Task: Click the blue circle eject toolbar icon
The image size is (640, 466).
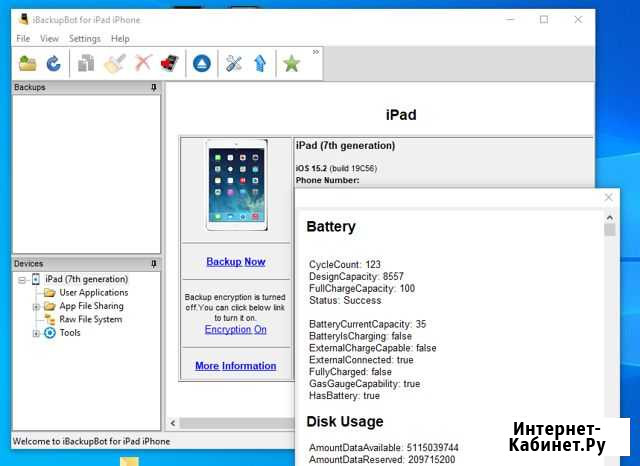Action: (x=202, y=64)
